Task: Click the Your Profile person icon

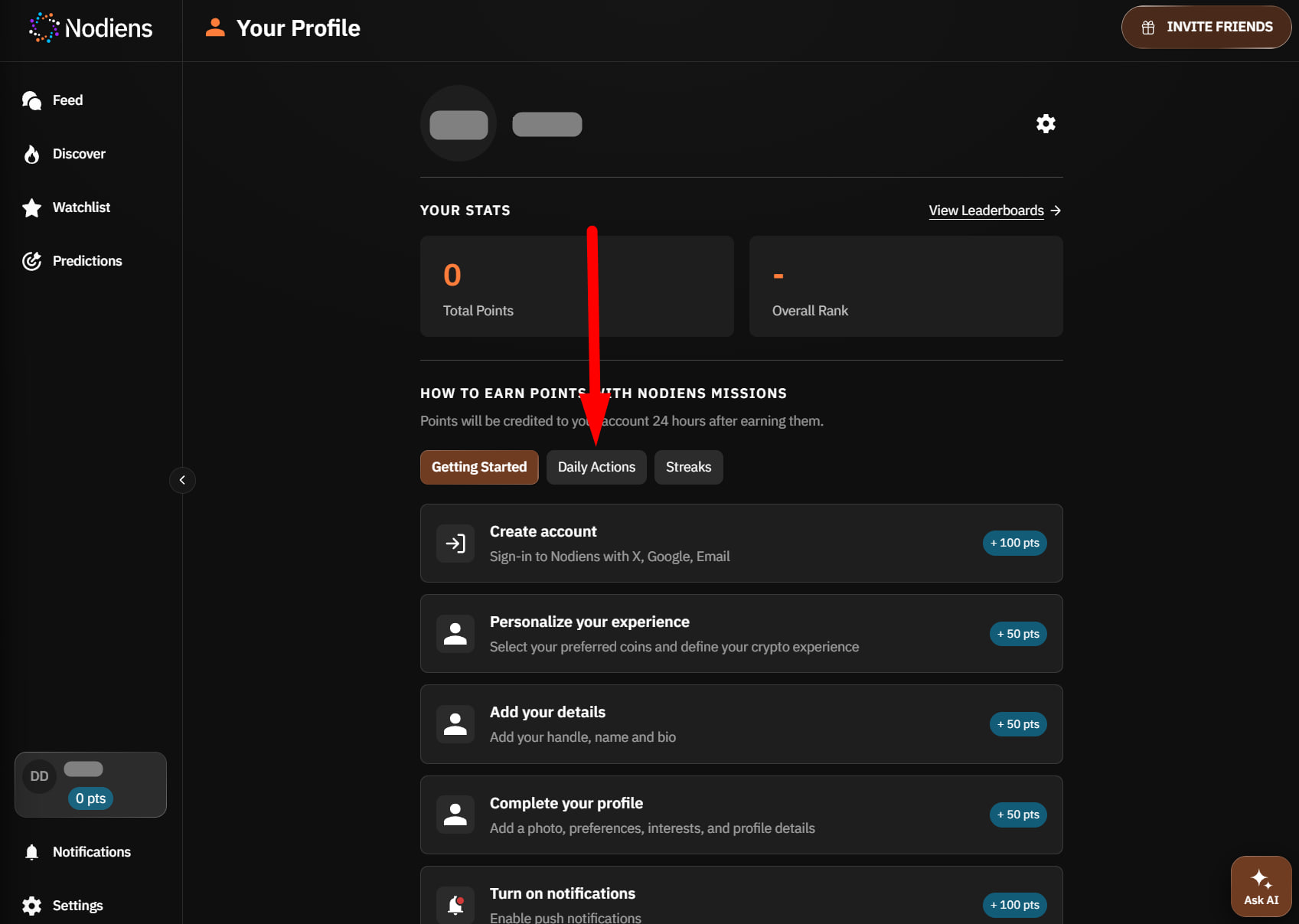Action: [215, 28]
